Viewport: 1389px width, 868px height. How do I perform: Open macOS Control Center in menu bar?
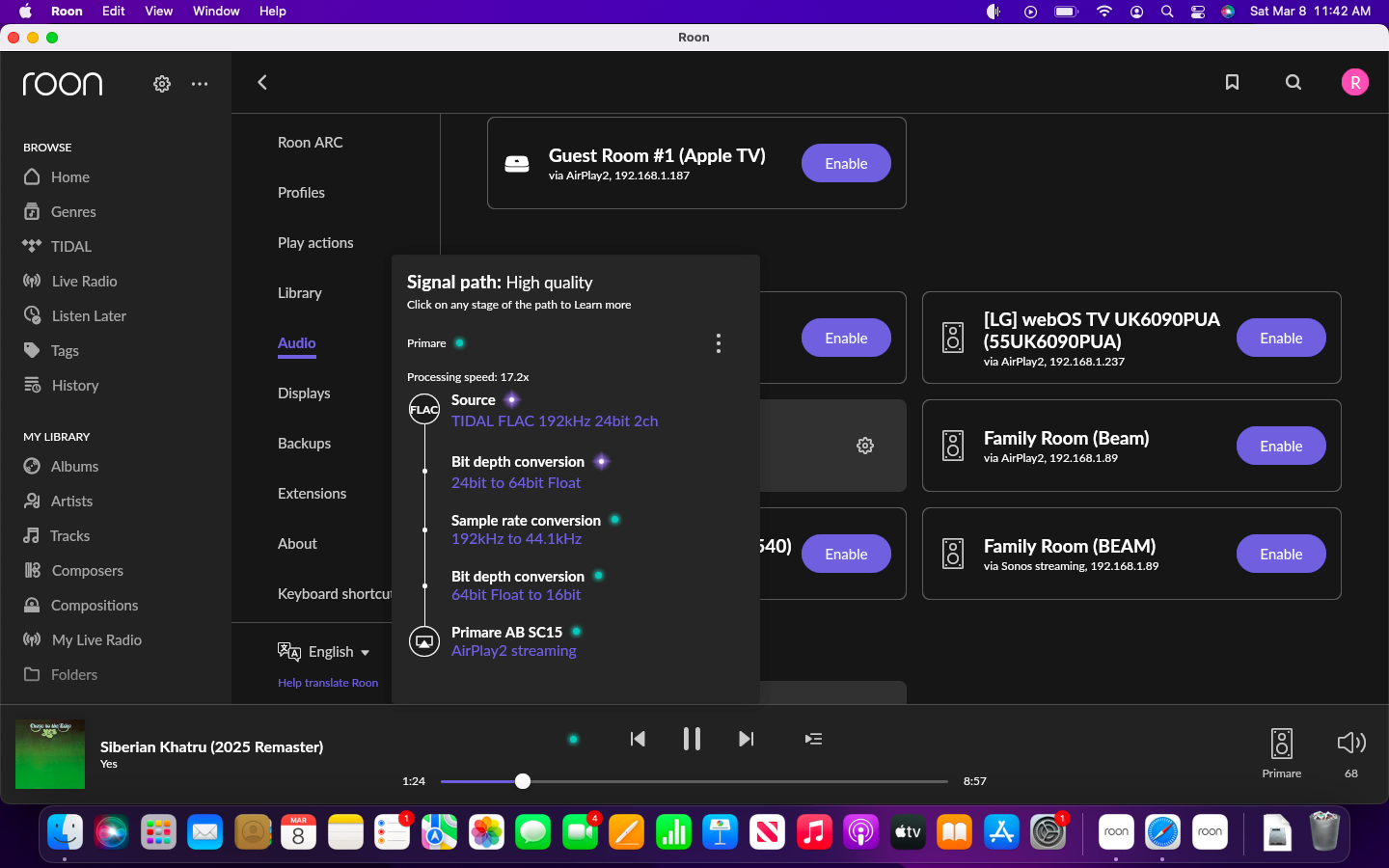click(x=1198, y=12)
